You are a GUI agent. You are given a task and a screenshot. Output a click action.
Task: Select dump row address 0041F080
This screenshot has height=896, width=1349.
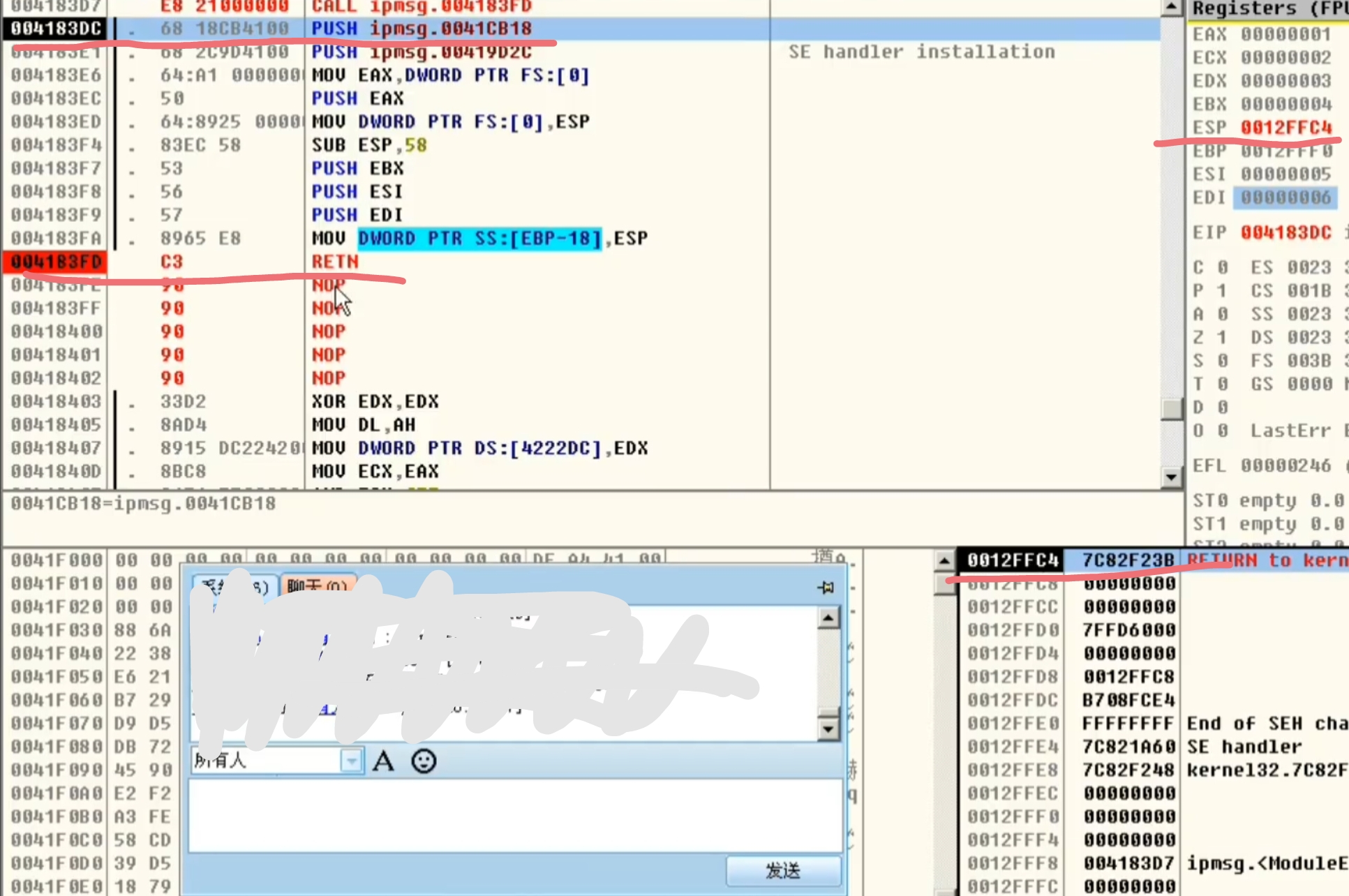coord(57,747)
